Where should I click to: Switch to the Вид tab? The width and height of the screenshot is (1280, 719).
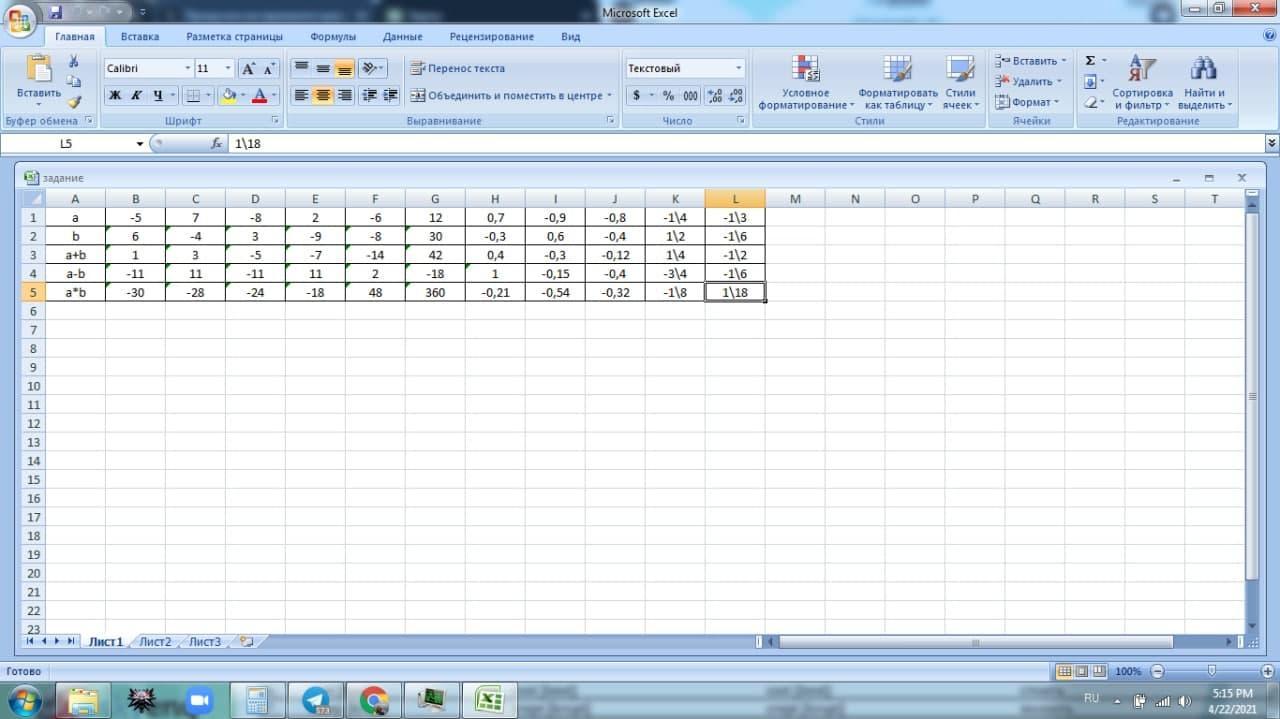(570, 37)
